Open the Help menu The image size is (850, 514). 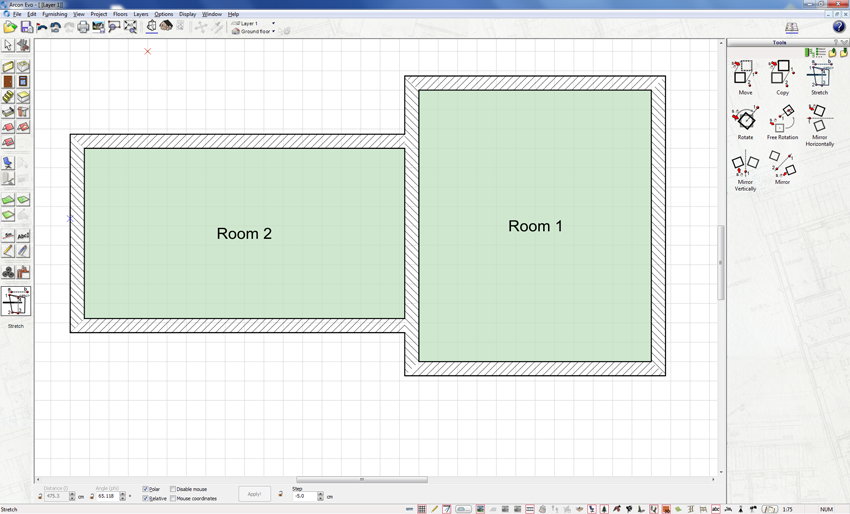pyautogui.click(x=233, y=14)
